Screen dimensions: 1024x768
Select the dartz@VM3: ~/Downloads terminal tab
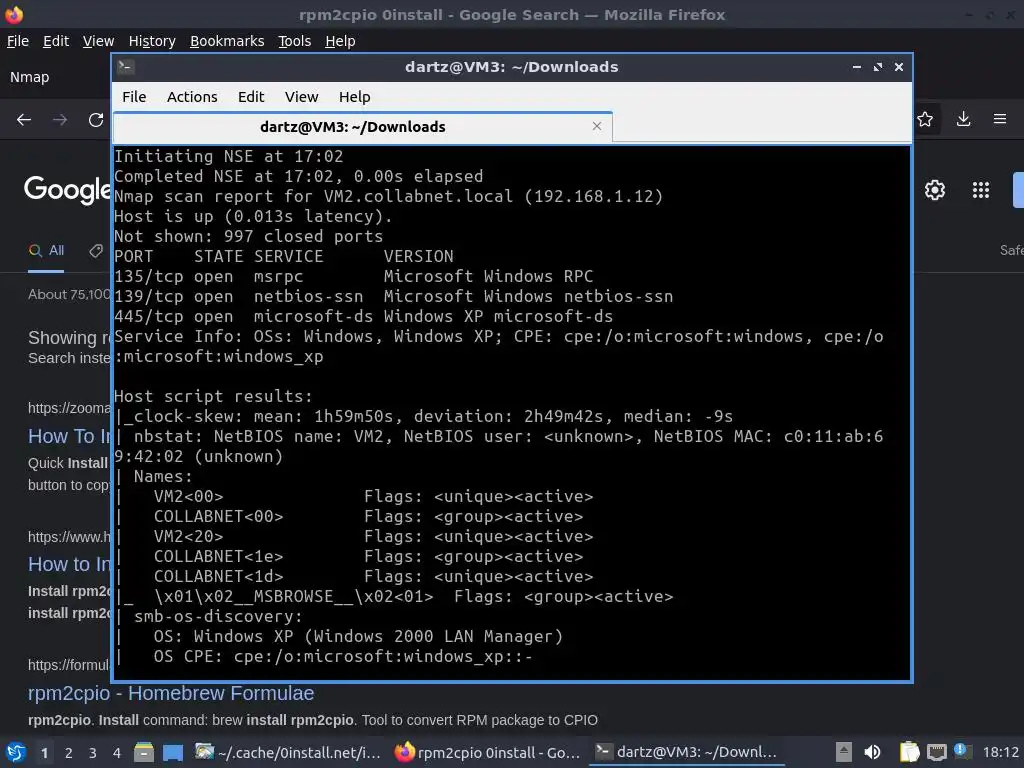click(x=362, y=127)
